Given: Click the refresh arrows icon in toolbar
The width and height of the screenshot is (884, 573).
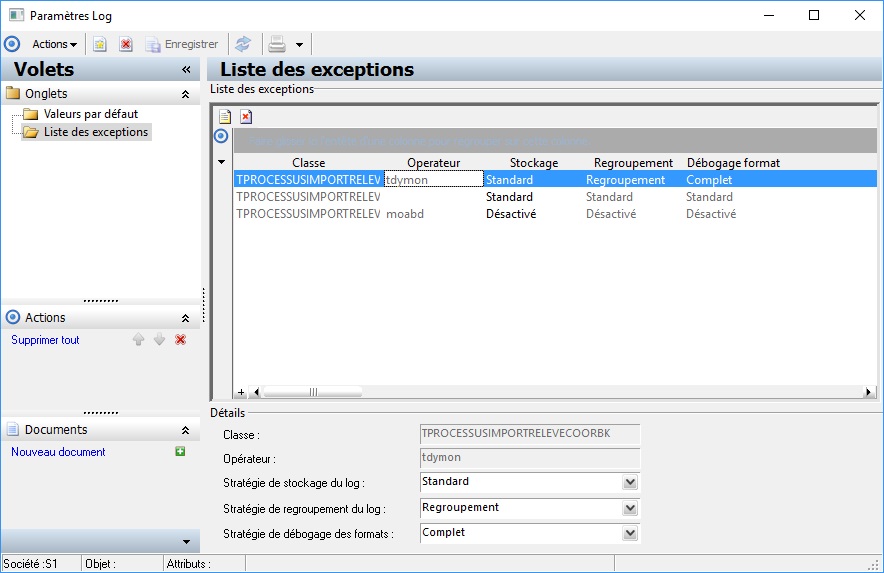Looking at the screenshot, I should point(243,44).
